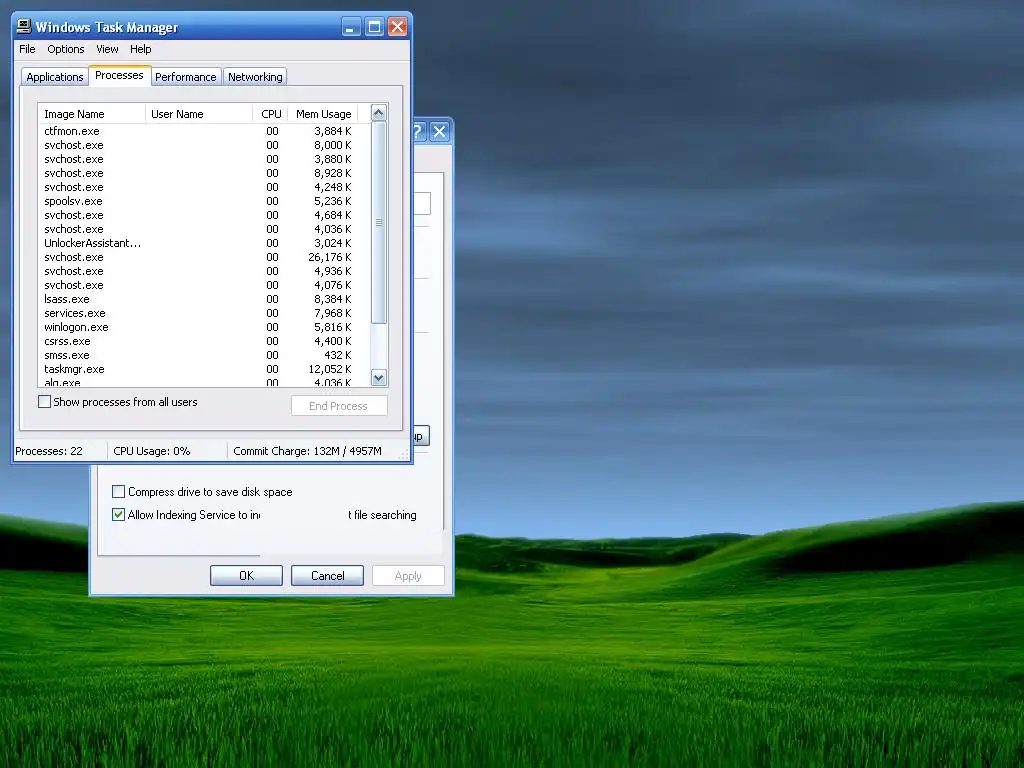Check Compress drive to save disk space

coord(118,492)
